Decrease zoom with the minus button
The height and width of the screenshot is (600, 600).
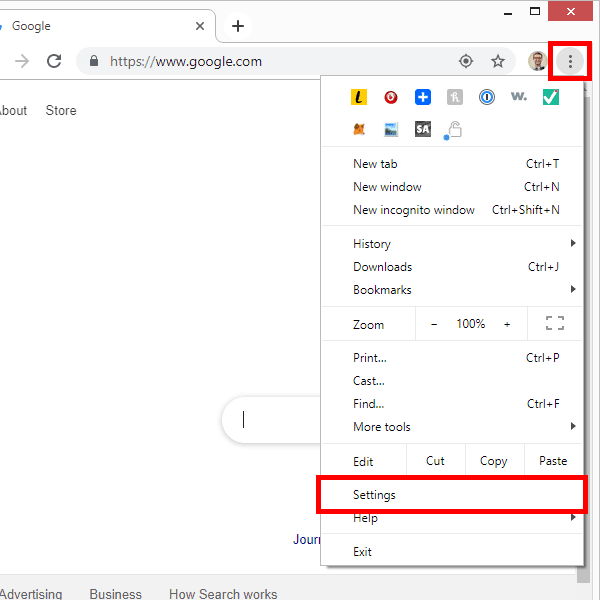pos(434,324)
